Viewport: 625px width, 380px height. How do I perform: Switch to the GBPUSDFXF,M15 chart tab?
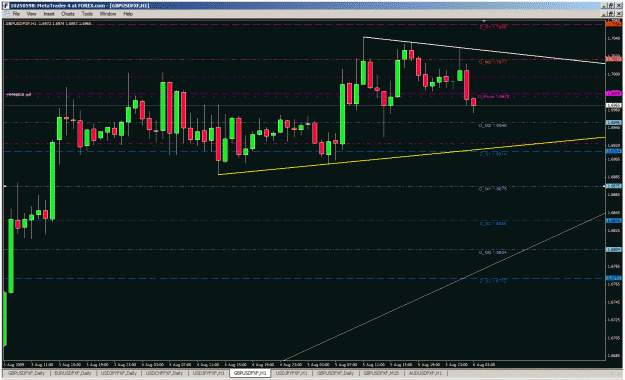(381, 373)
